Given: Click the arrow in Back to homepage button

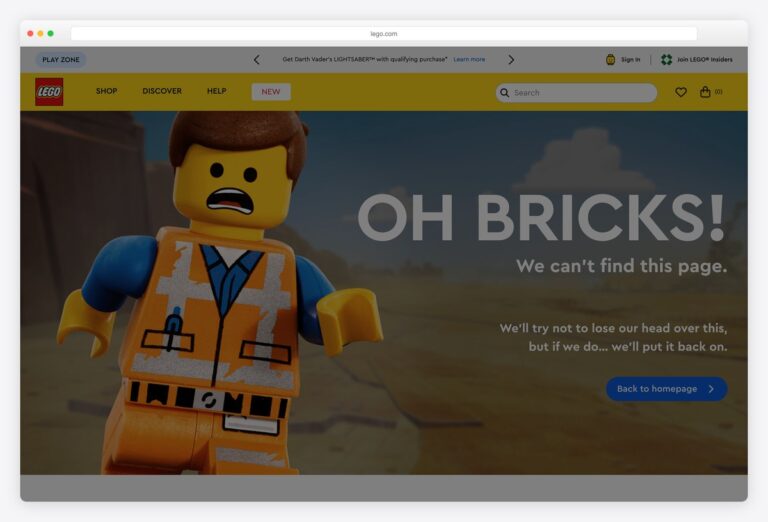Looking at the screenshot, I should (711, 389).
